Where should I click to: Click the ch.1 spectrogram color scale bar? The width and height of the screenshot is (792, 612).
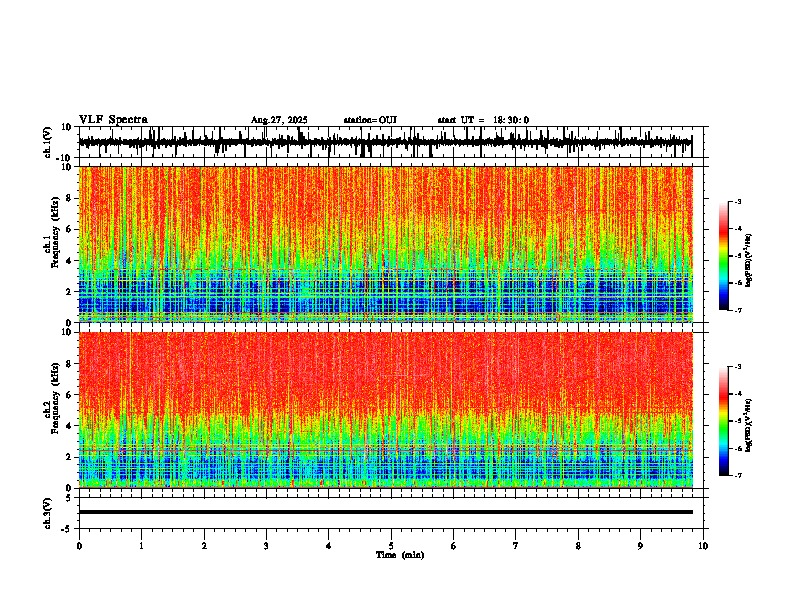[723, 256]
